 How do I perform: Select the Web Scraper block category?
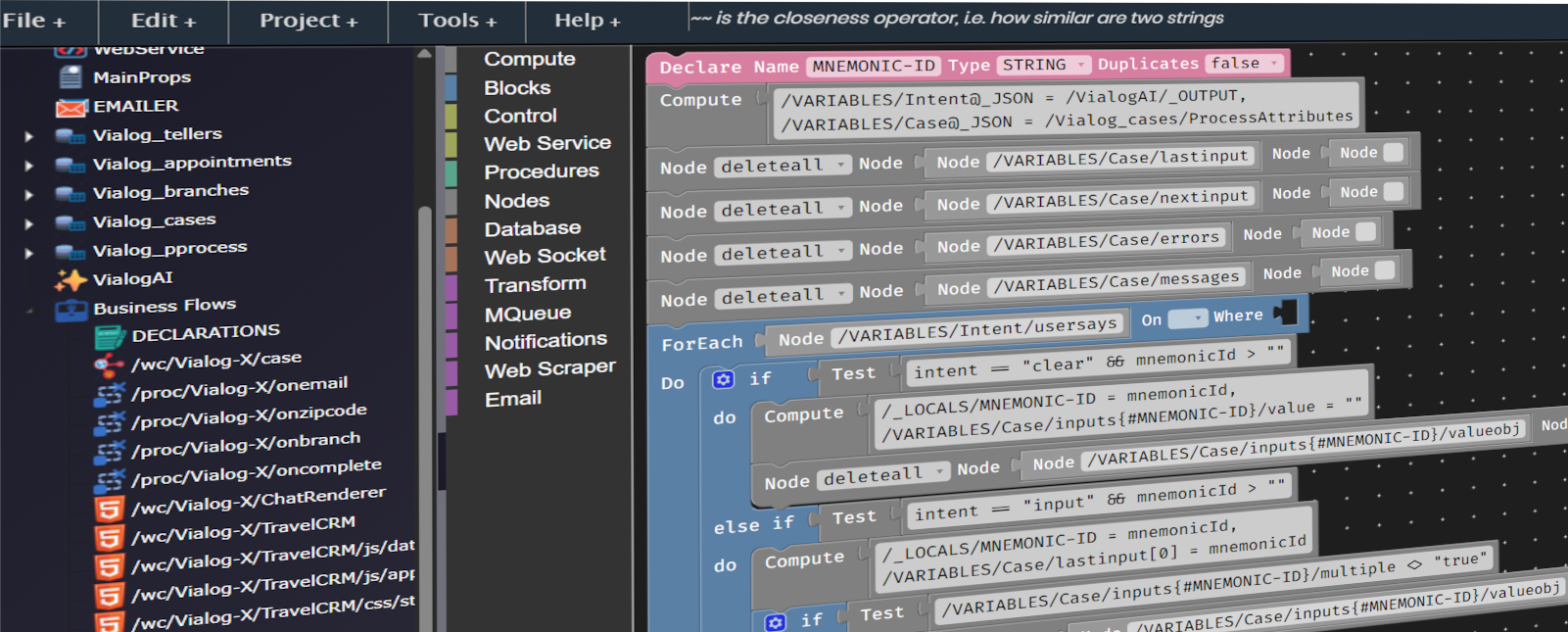pos(549,369)
